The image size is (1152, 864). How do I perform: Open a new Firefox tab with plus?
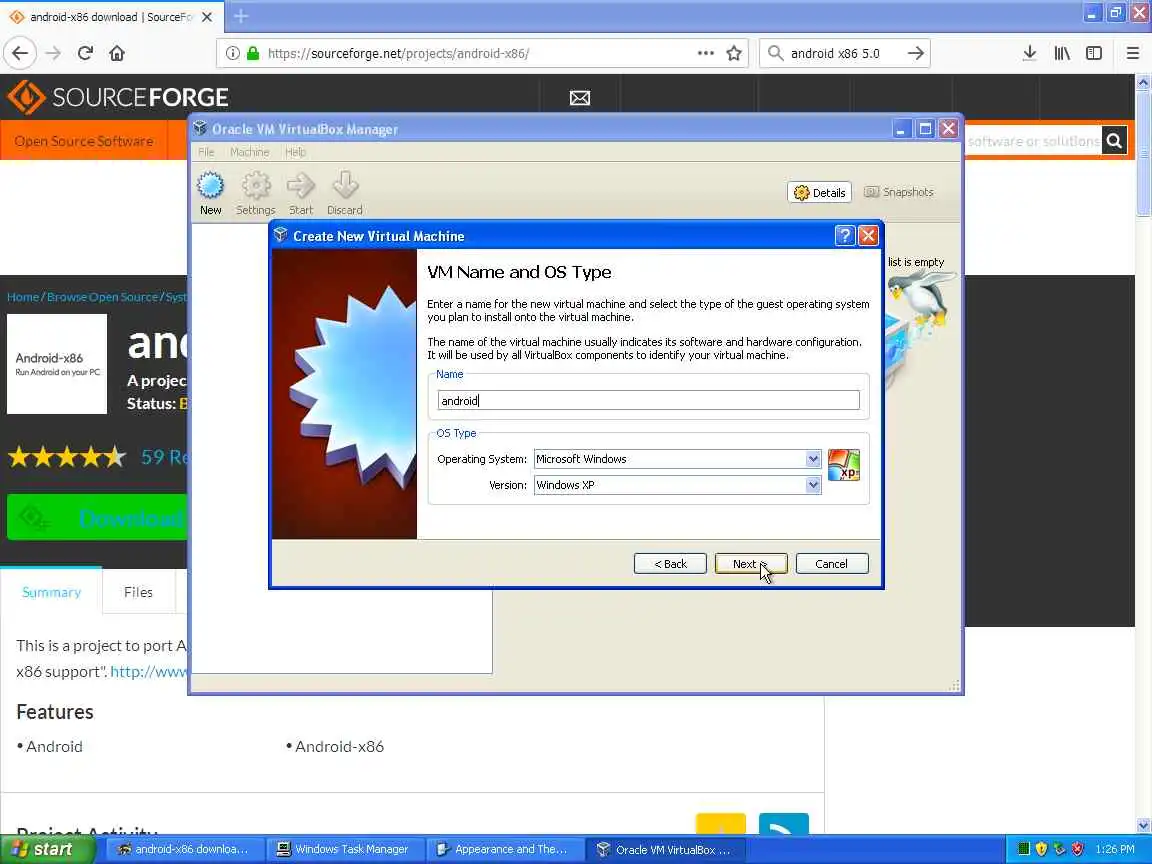pyautogui.click(x=241, y=16)
